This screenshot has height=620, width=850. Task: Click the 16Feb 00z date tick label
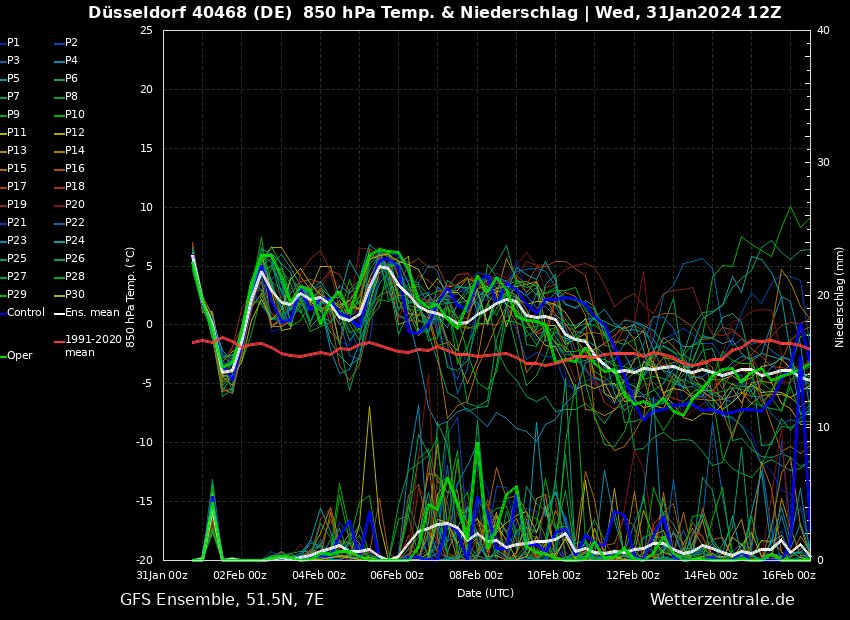tap(790, 575)
